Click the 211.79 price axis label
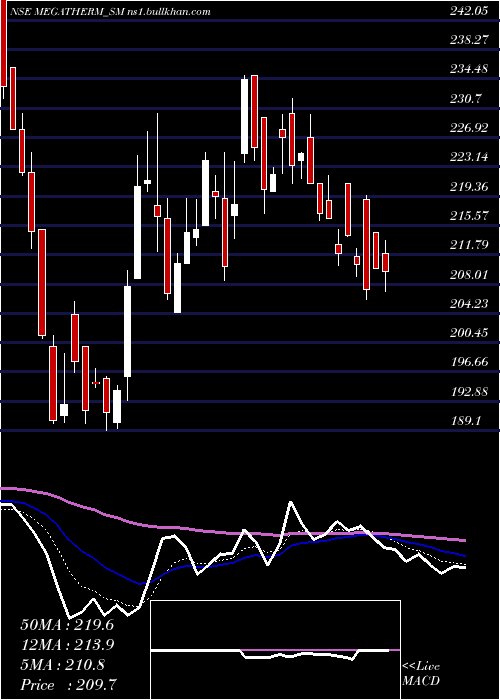Screen dimensions: 500x700 pyautogui.click(x=468, y=245)
